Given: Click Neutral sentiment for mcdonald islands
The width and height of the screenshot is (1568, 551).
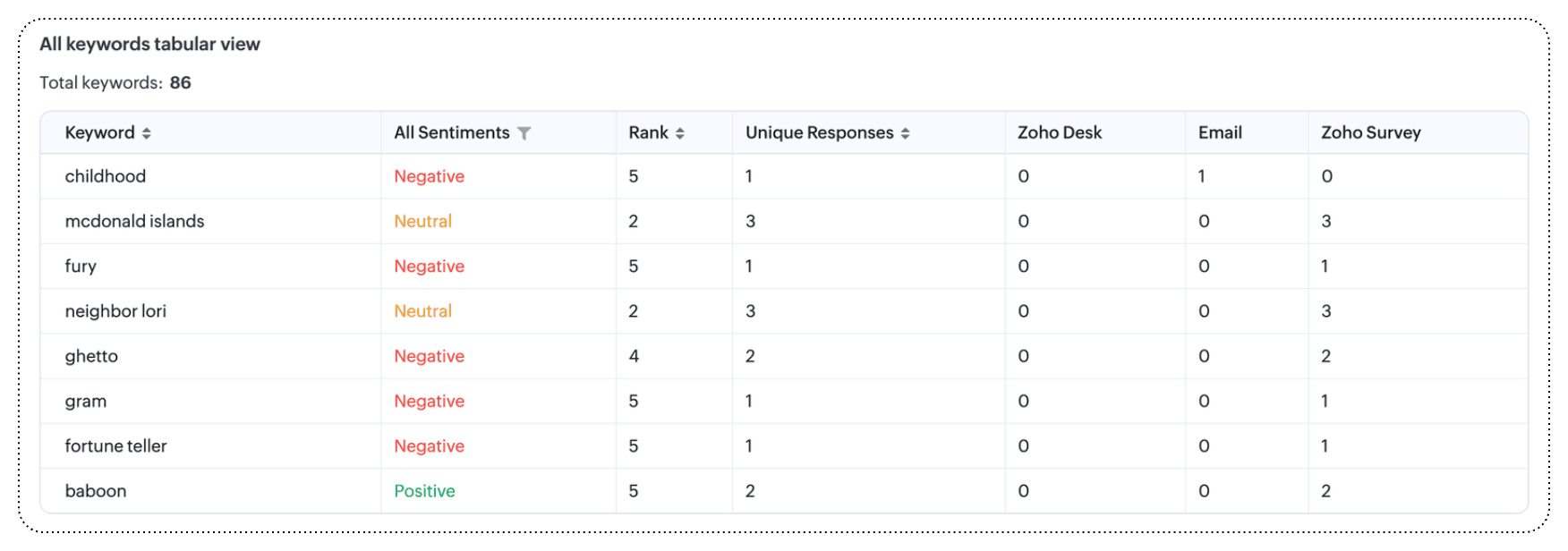Looking at the screenshot, I should coord(422,221).
